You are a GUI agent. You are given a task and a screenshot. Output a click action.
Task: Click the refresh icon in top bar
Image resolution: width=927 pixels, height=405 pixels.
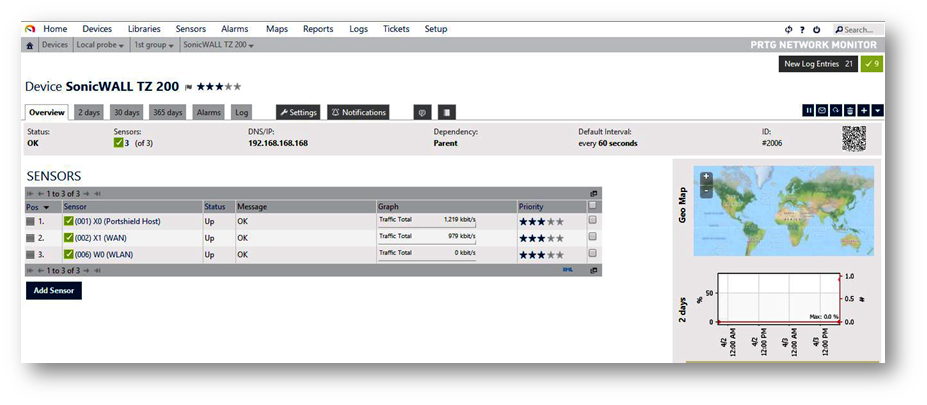coord(789,30)
